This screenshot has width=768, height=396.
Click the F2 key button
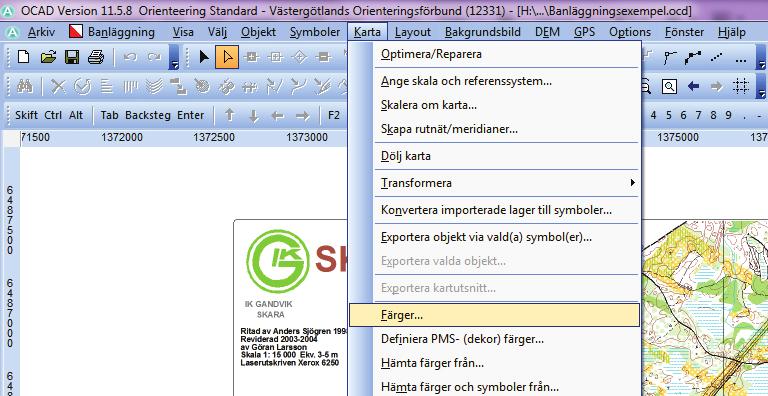334,116
